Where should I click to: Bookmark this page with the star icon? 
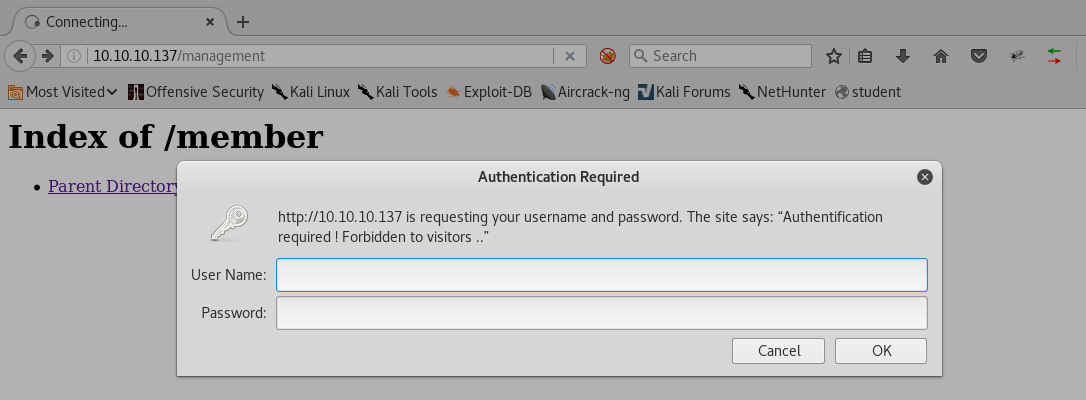pos(833,57)
